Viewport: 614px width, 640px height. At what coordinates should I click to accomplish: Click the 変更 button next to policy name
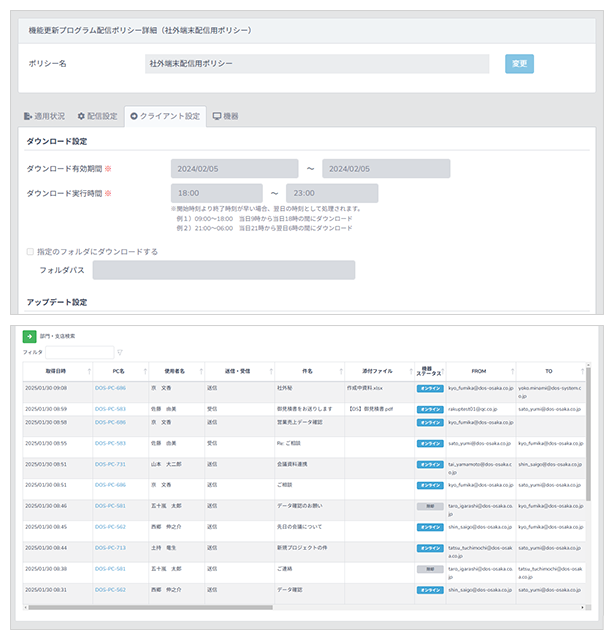point(519,64)
